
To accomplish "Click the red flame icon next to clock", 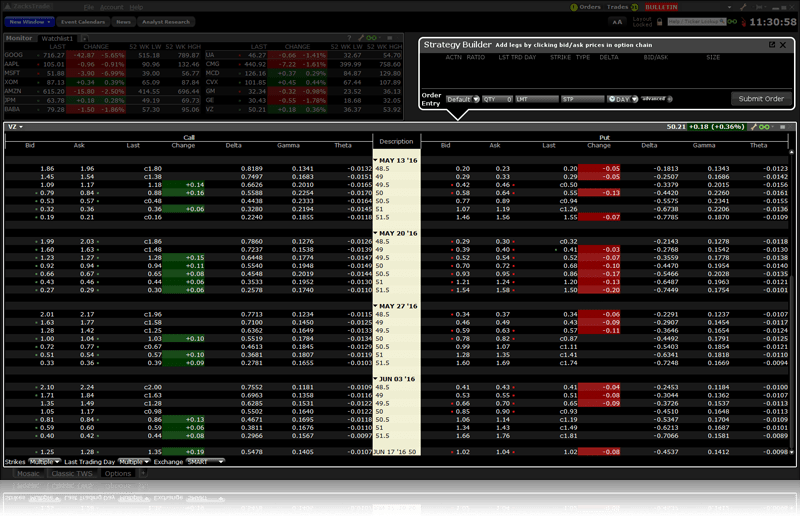I will pyautogui.click(x=743, y=22).
